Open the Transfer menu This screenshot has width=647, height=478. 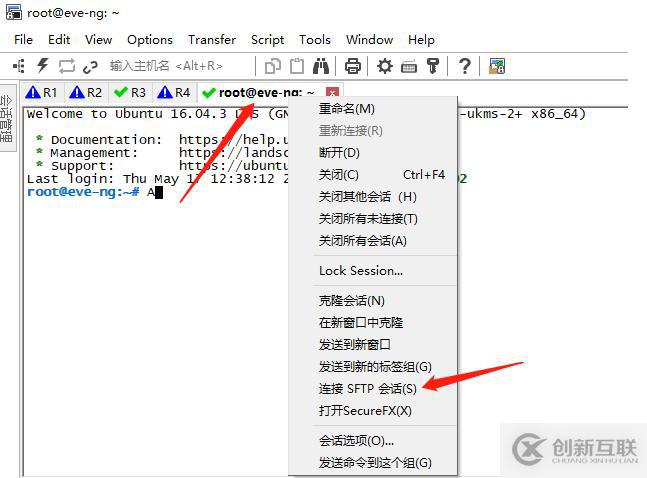(x=212, y=40)
